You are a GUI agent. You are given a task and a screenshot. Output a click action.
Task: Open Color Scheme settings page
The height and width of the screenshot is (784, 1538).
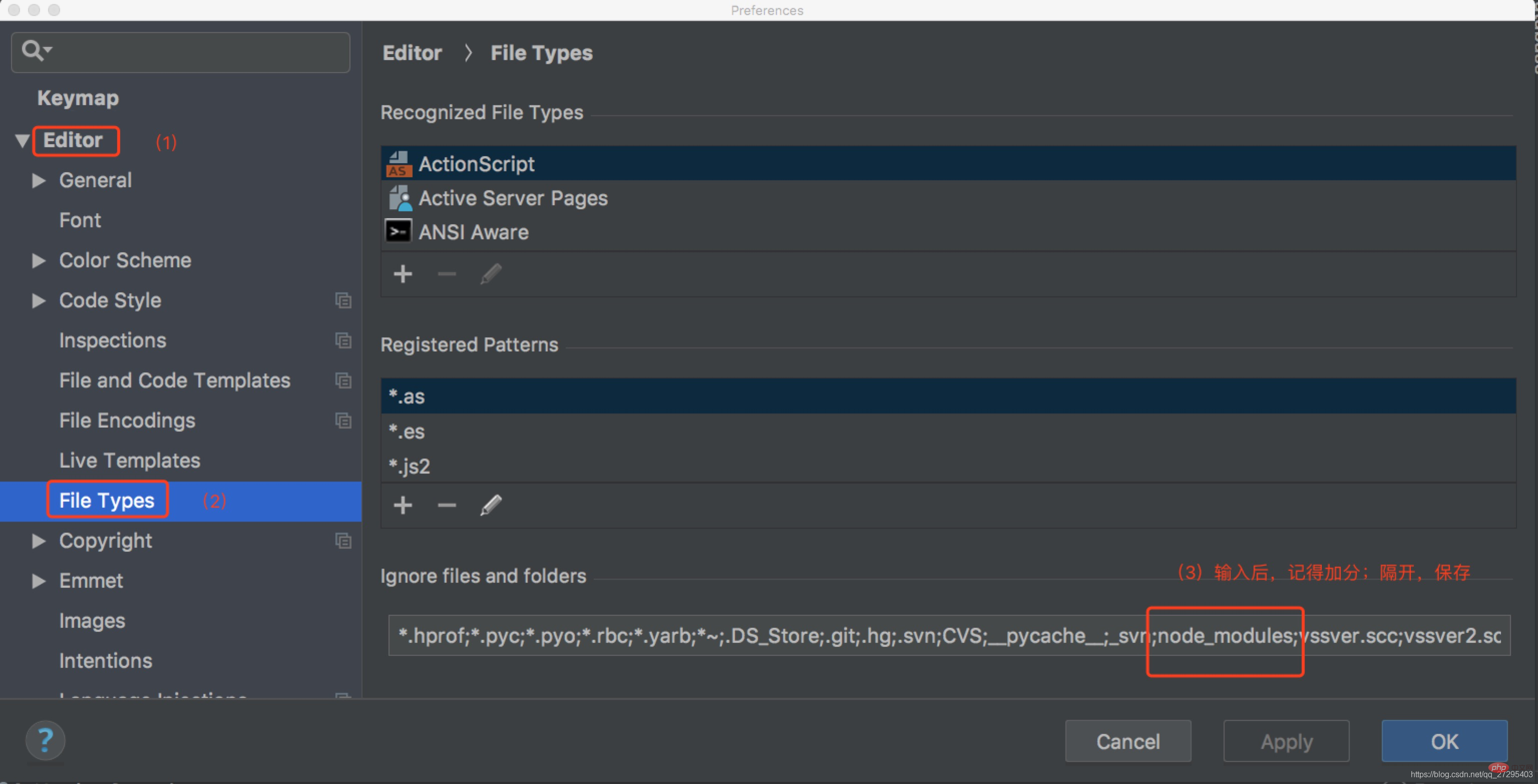(x=125, y=260)
